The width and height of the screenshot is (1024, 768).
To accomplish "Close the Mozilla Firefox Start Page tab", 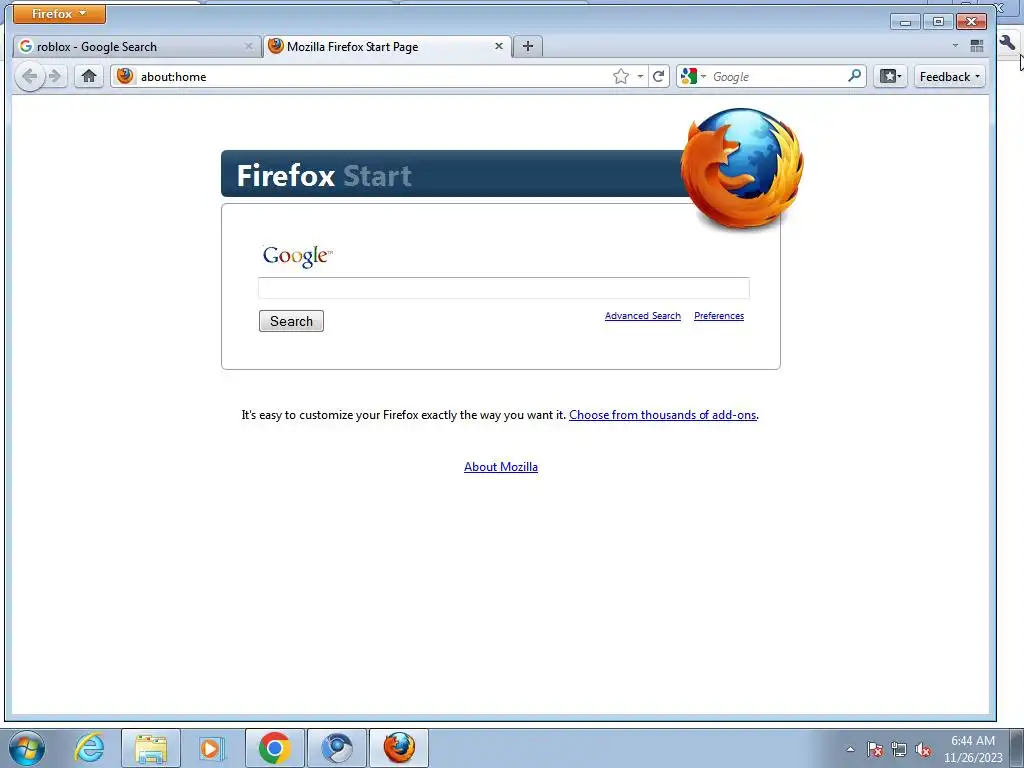I will (x=498, y=46).
